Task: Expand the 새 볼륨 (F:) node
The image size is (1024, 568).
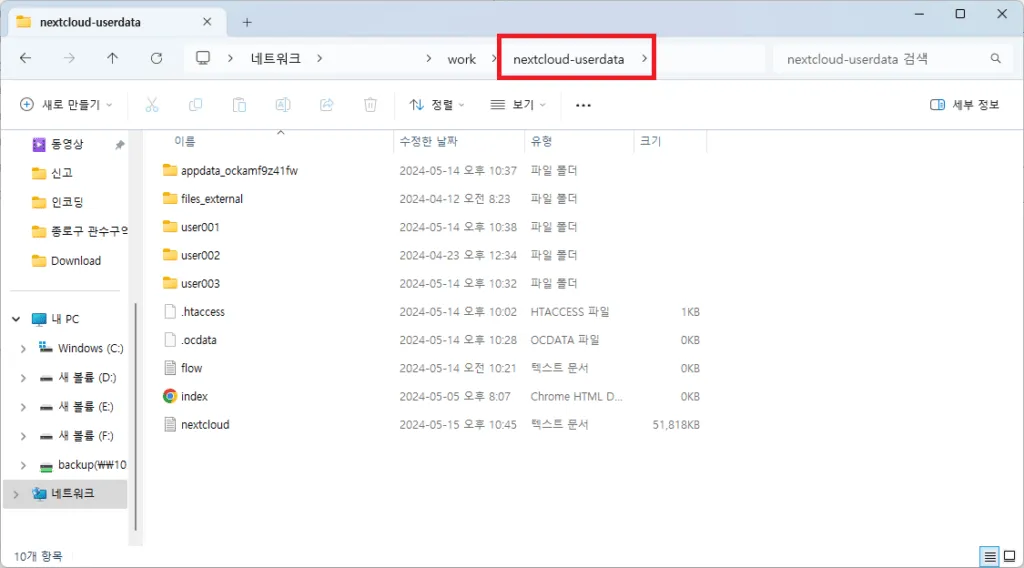Action: tap(23, 436)
